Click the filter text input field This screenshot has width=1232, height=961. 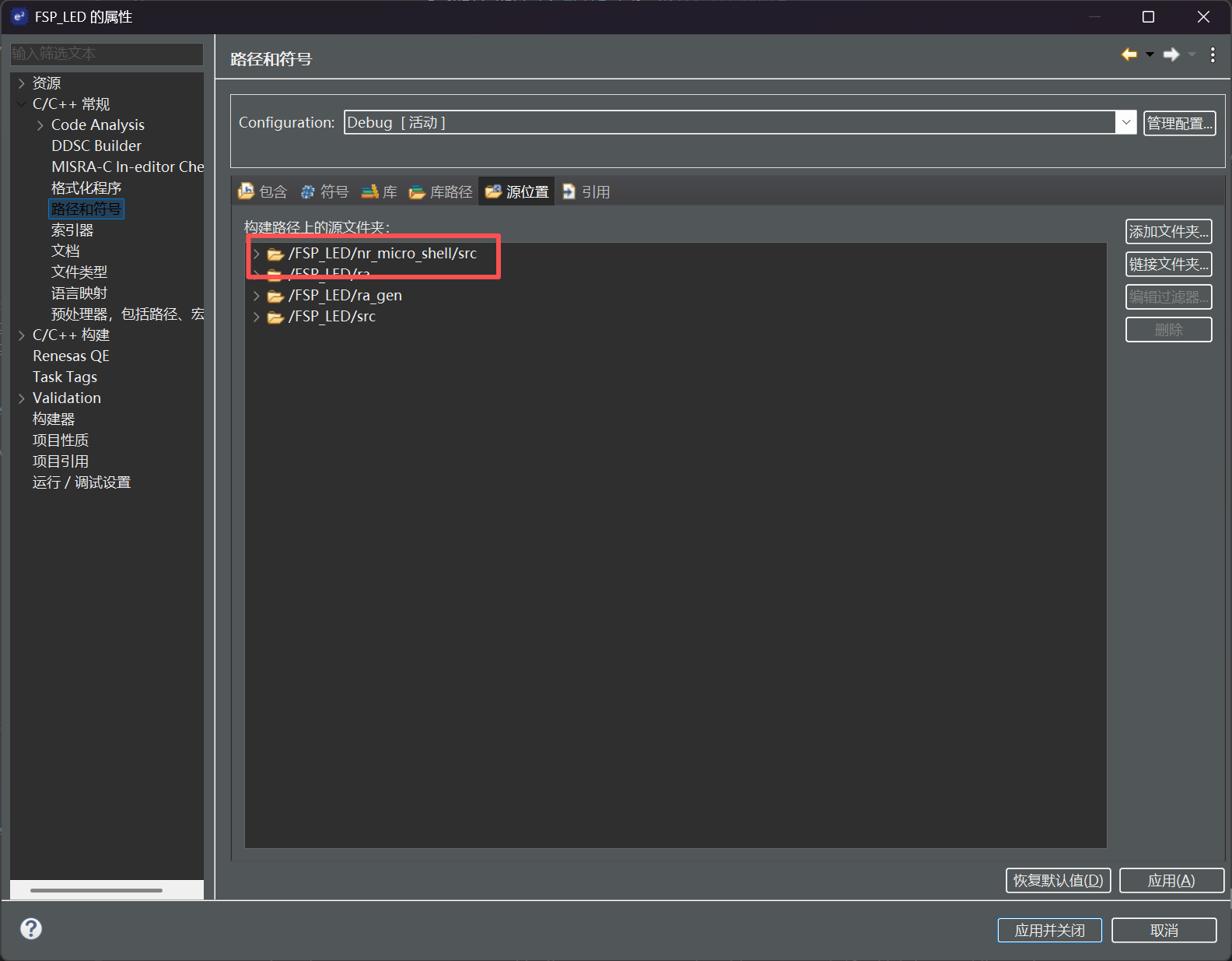107,54
